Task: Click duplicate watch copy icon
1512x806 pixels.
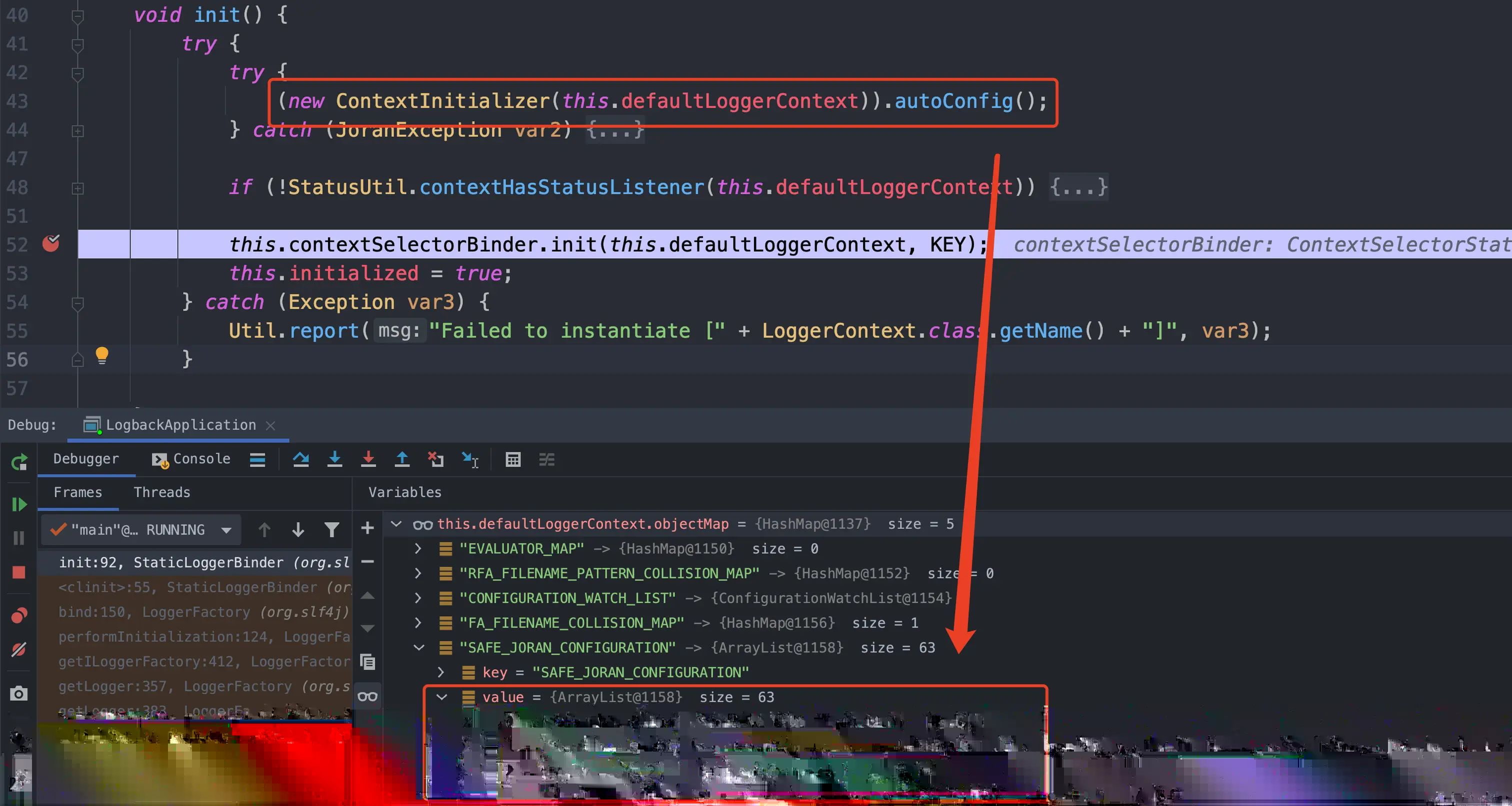Action: [367, 662]
